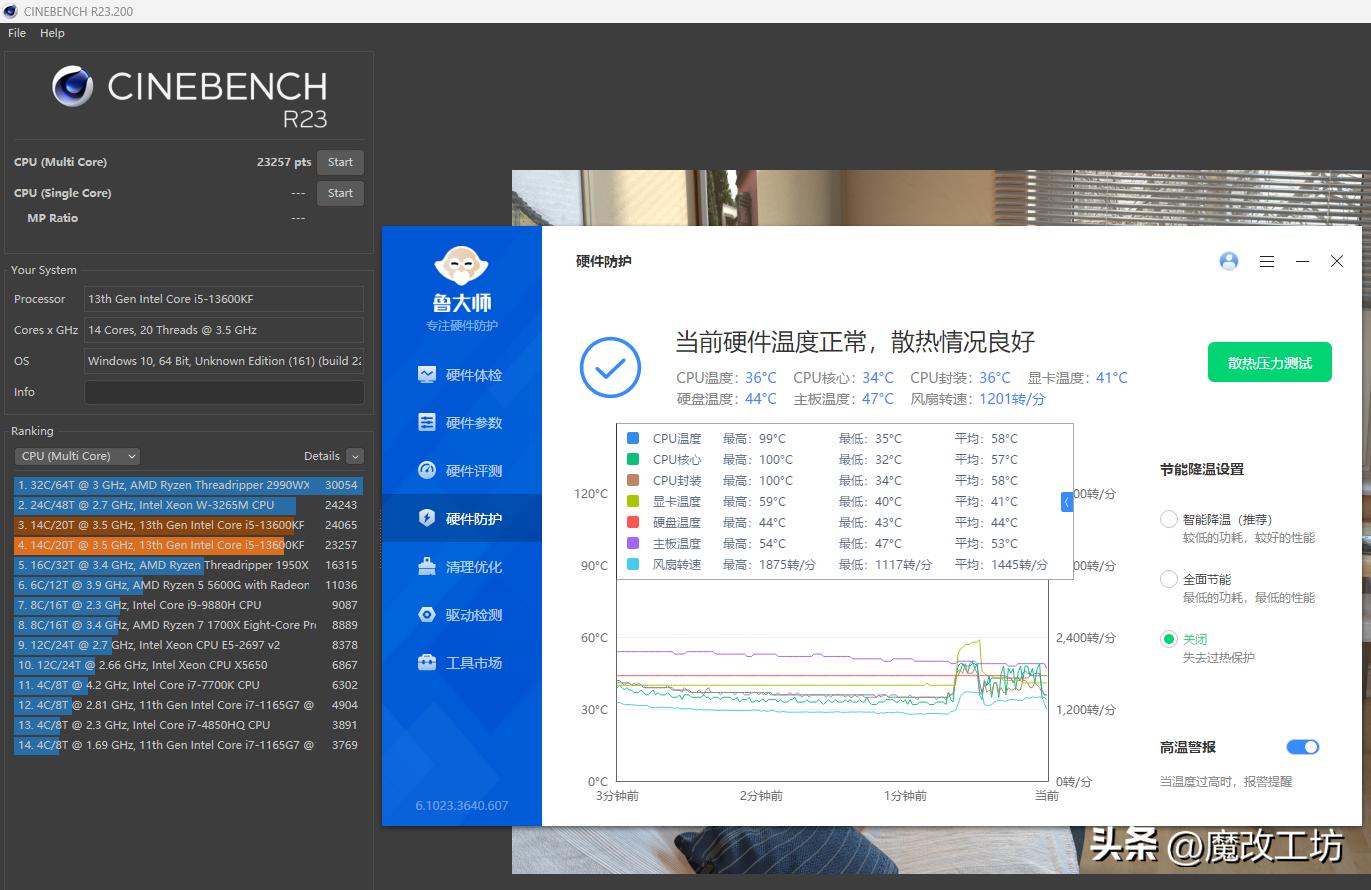
Task: Start the 散热压力测试 stress test
Action: (x=1269, y=362)
